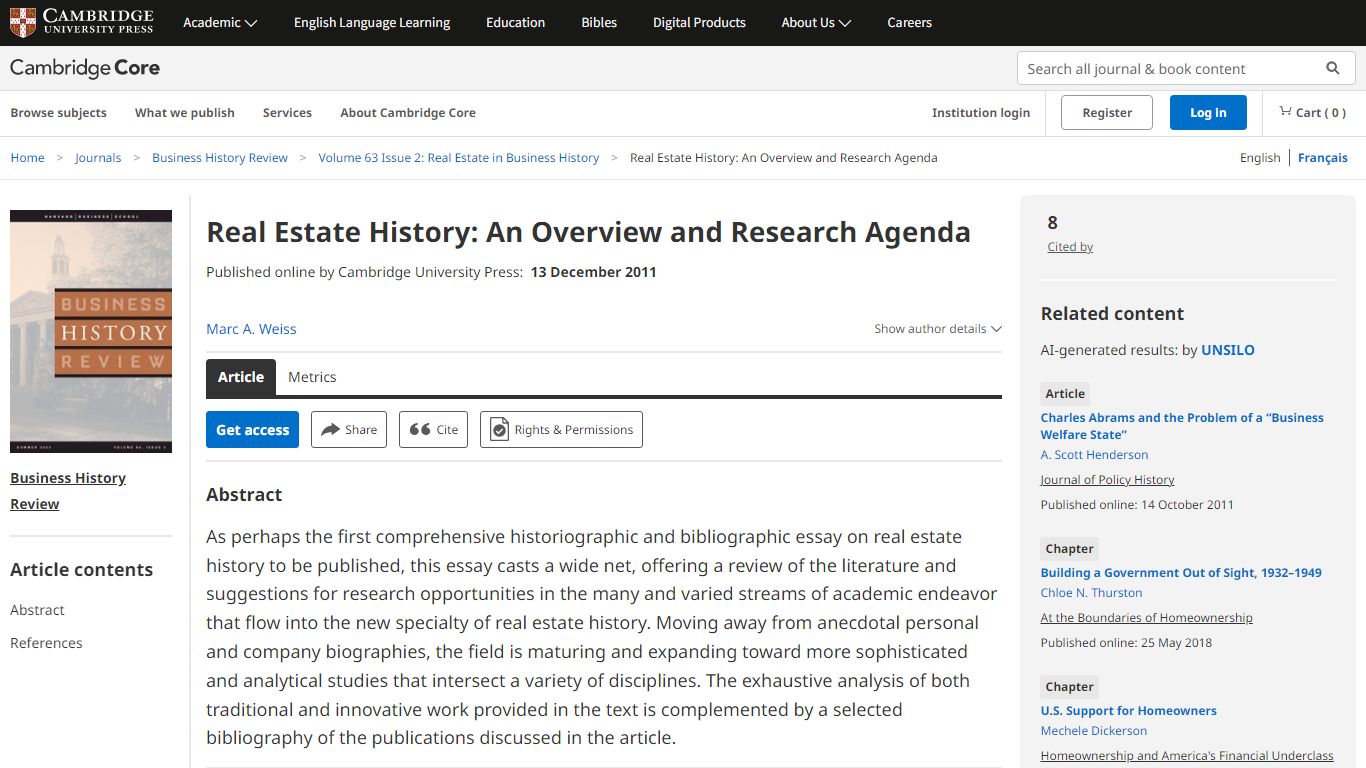Image resolution: width=1366 pixels, height=768 pixels.
Task: Click Institution login link
Action: pyautogui.click(x=981, y=113)
